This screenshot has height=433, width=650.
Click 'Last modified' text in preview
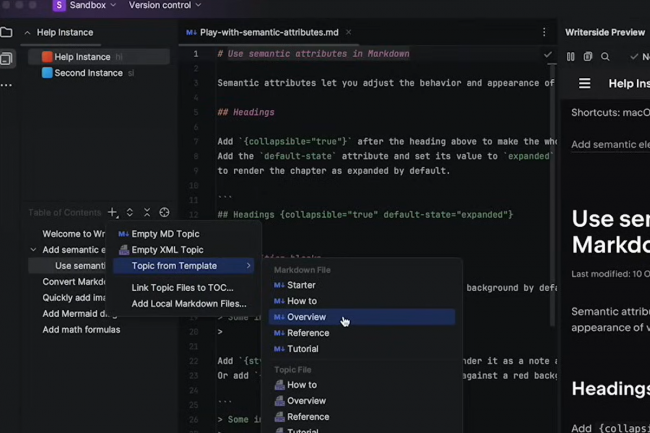[610, 274]
